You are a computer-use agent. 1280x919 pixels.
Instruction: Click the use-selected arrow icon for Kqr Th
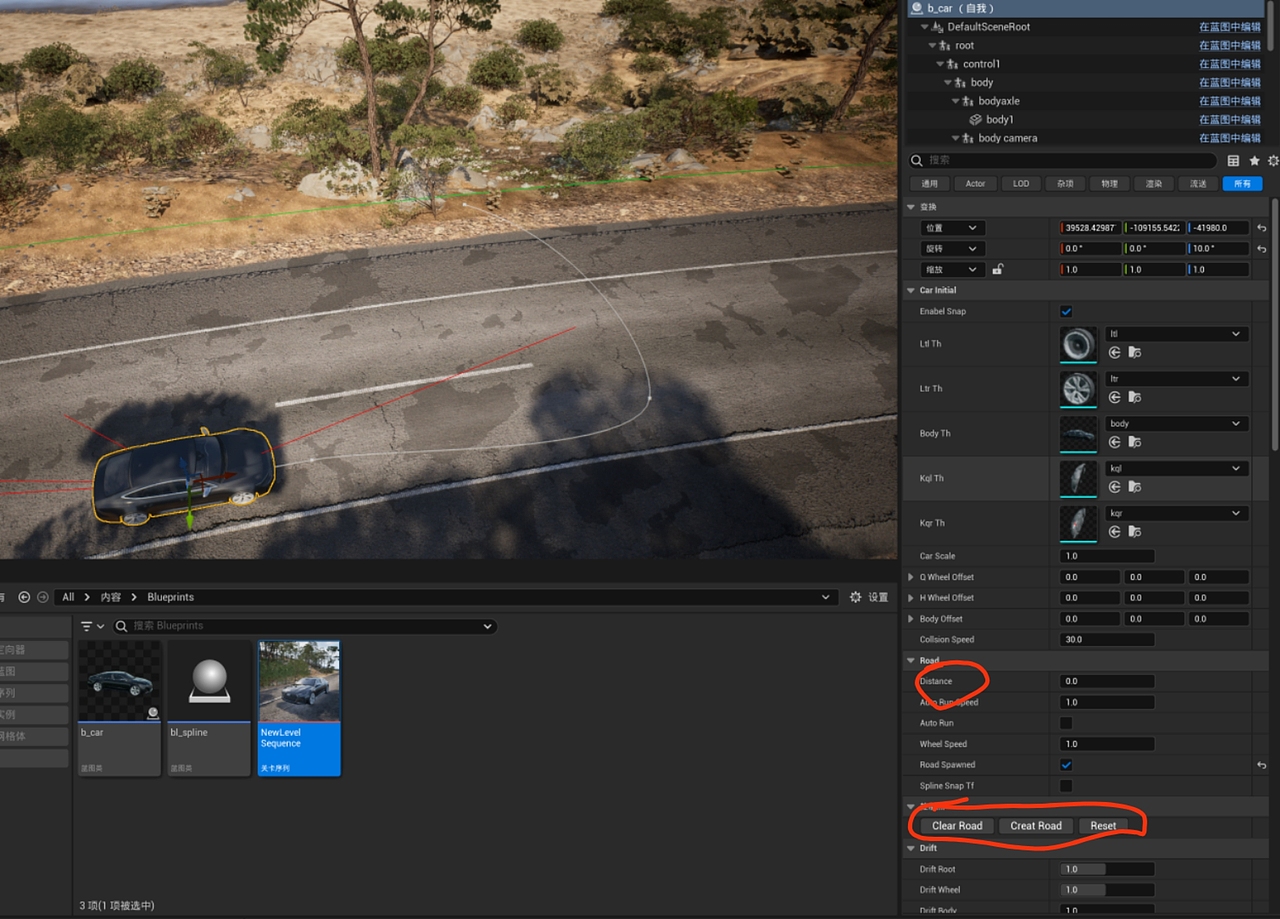pos(1115,532)
